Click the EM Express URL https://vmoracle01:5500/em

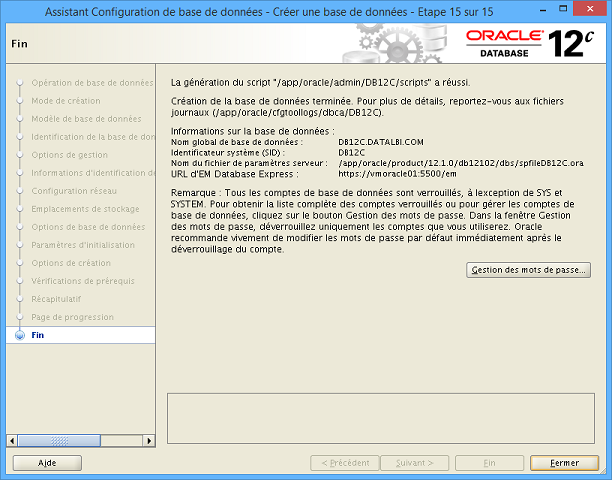click(x=397, y=174)
